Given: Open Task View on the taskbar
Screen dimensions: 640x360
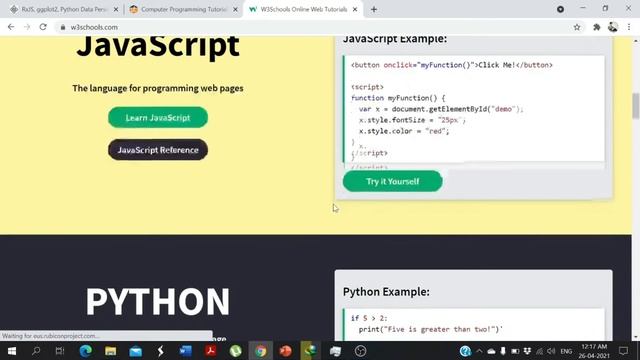Looking at the screenshot, I should click(60, 351).
